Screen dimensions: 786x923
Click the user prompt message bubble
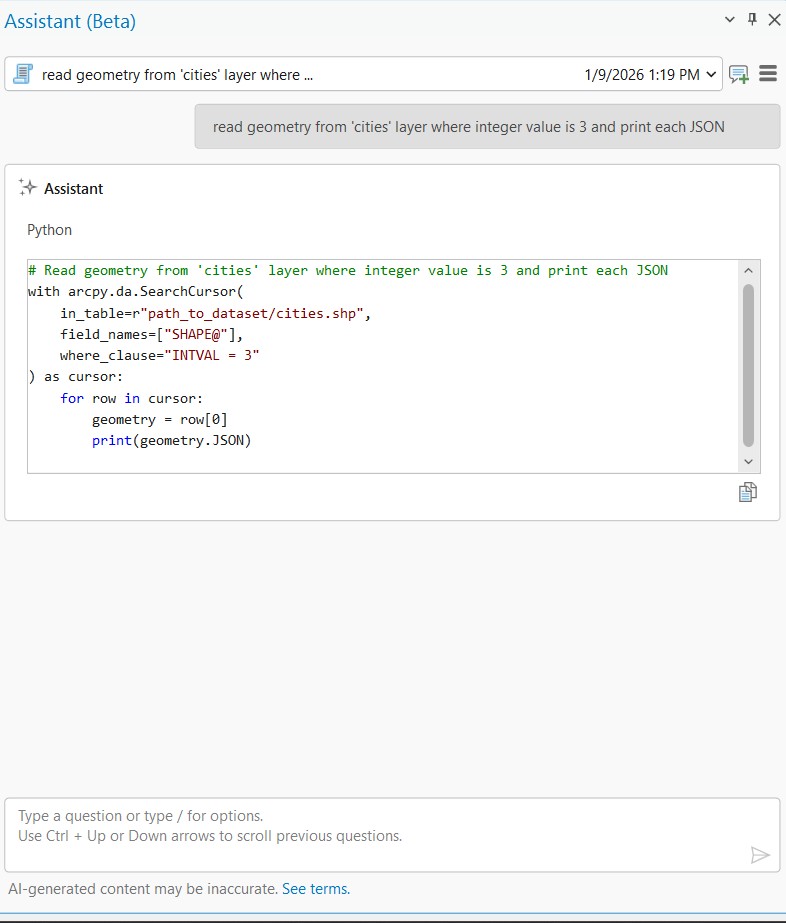click(x=487, y=127)
